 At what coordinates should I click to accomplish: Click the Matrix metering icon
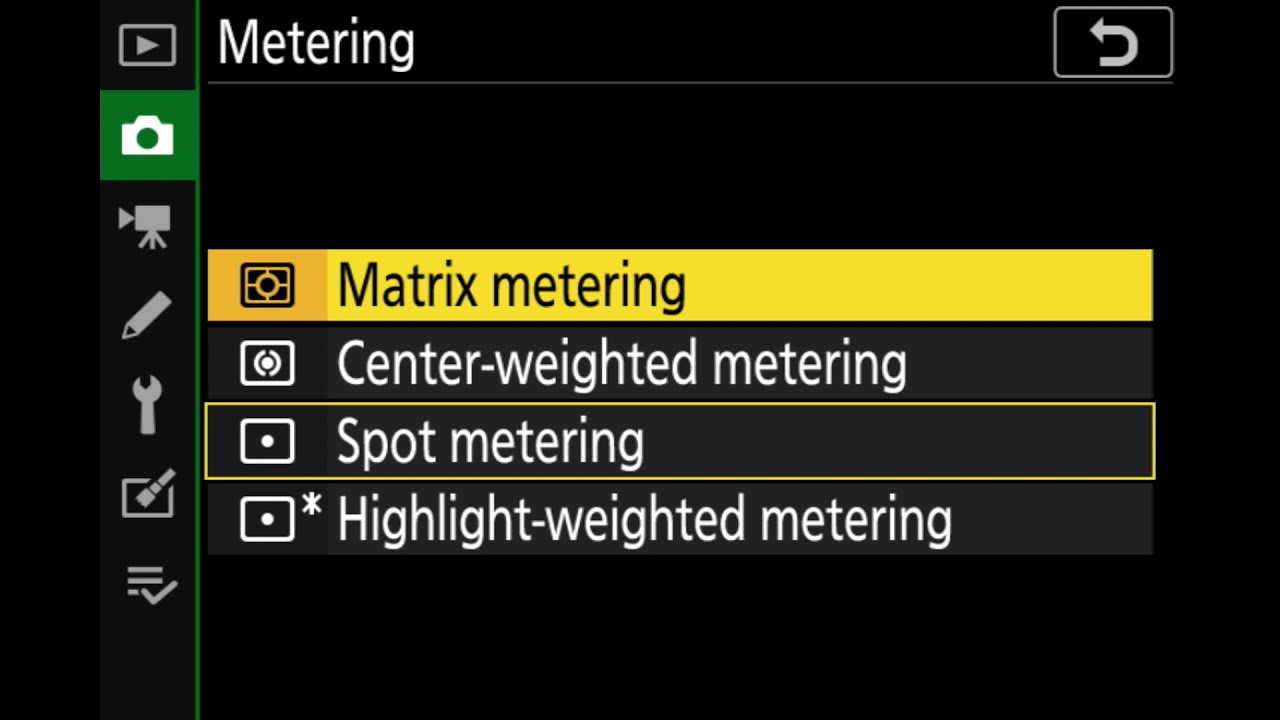point(267,286)
